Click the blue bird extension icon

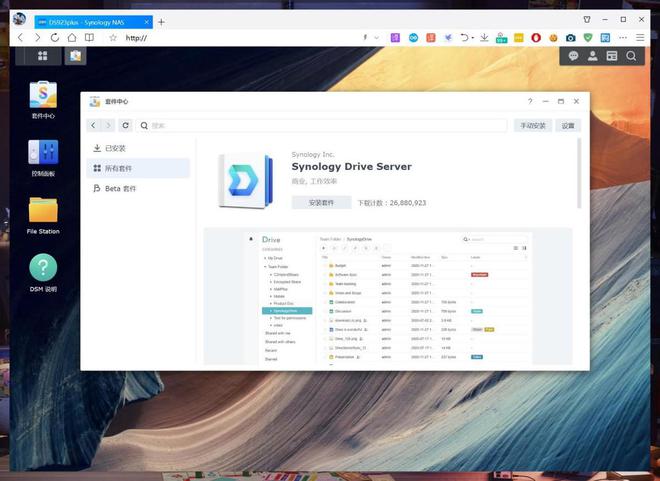click(448, 38)
